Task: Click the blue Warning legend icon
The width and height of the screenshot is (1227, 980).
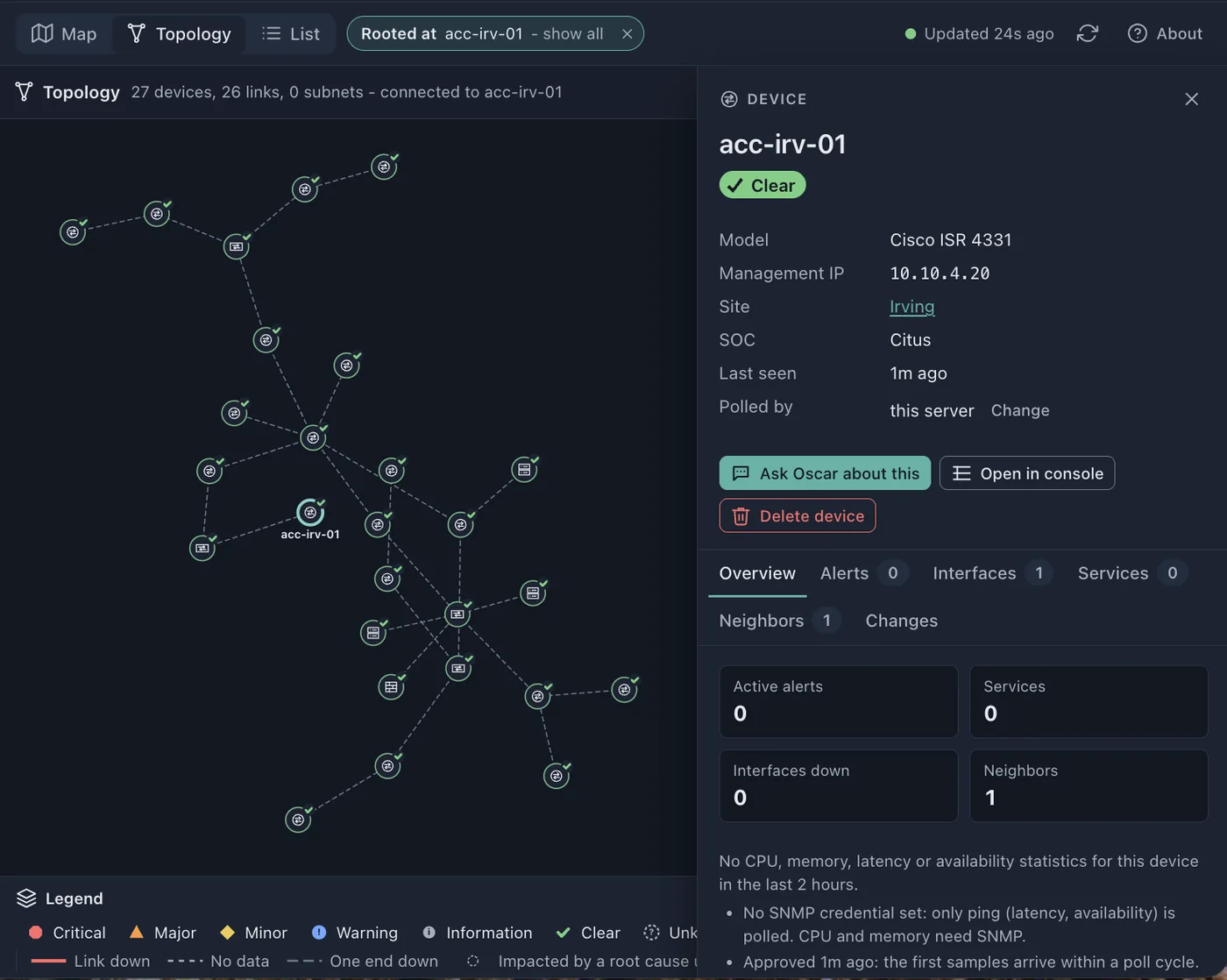Action: coord(319,933)
